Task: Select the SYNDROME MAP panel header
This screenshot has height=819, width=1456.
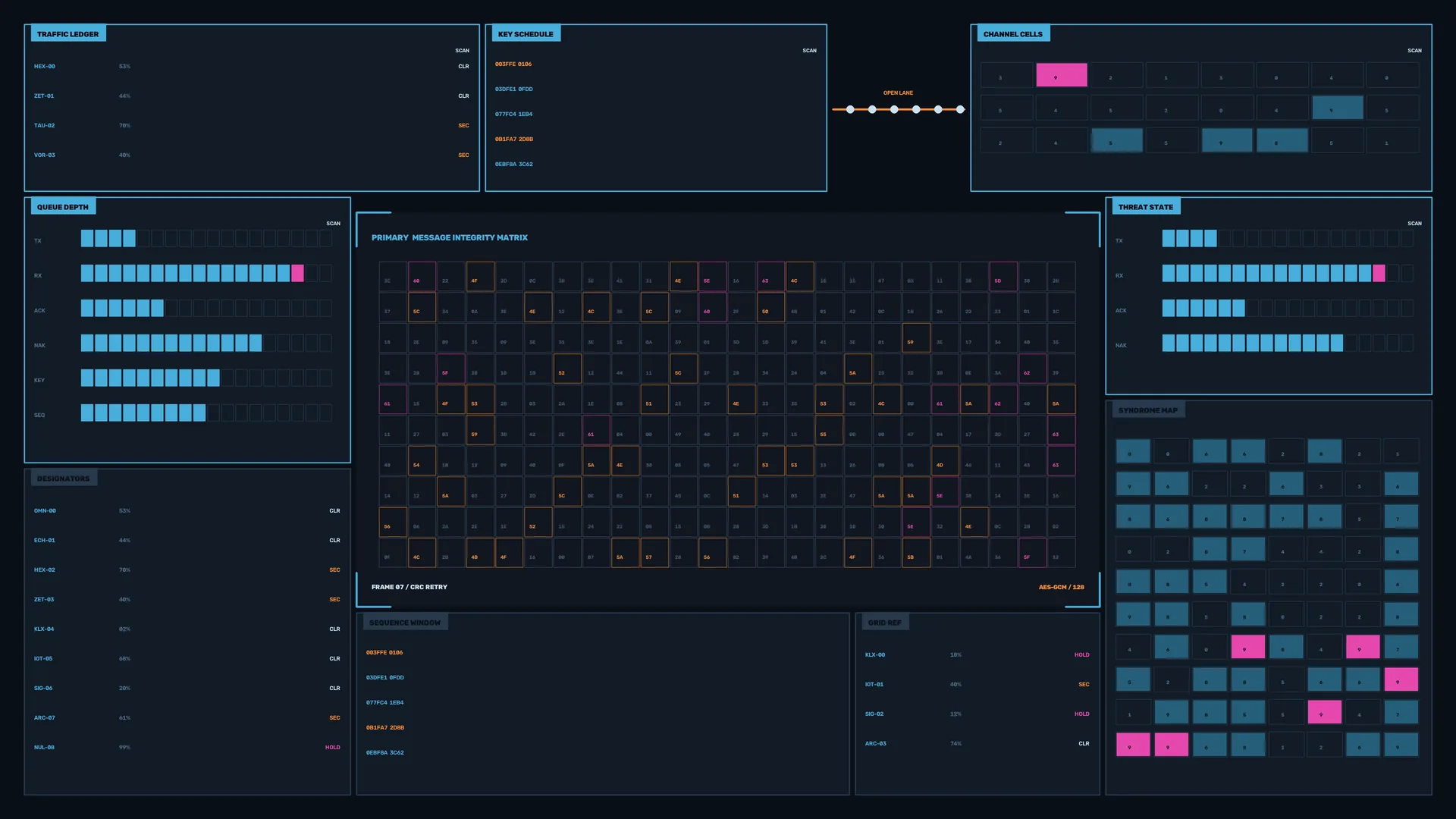Action: pos(1148,410)
